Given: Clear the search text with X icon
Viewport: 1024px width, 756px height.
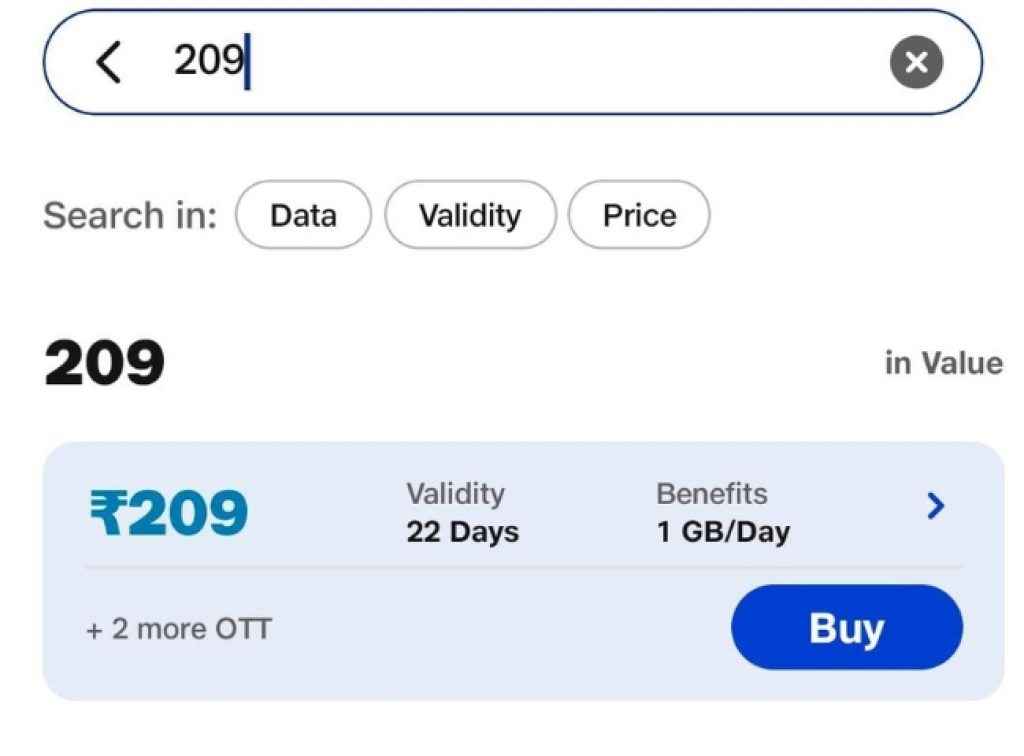Looking at the screenshot, I should (x=916, y=63).
